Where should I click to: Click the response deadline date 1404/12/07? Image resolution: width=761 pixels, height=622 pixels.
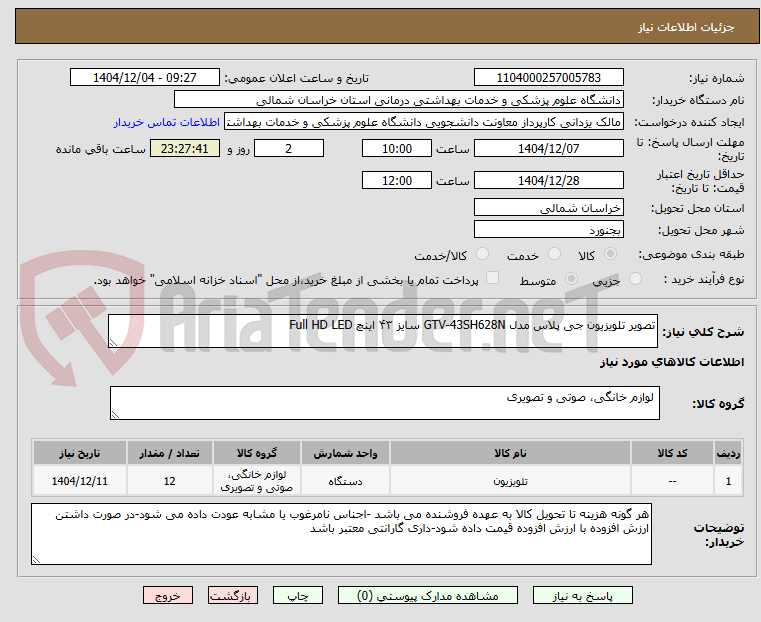pyautogui.click(x=548, y=148)
